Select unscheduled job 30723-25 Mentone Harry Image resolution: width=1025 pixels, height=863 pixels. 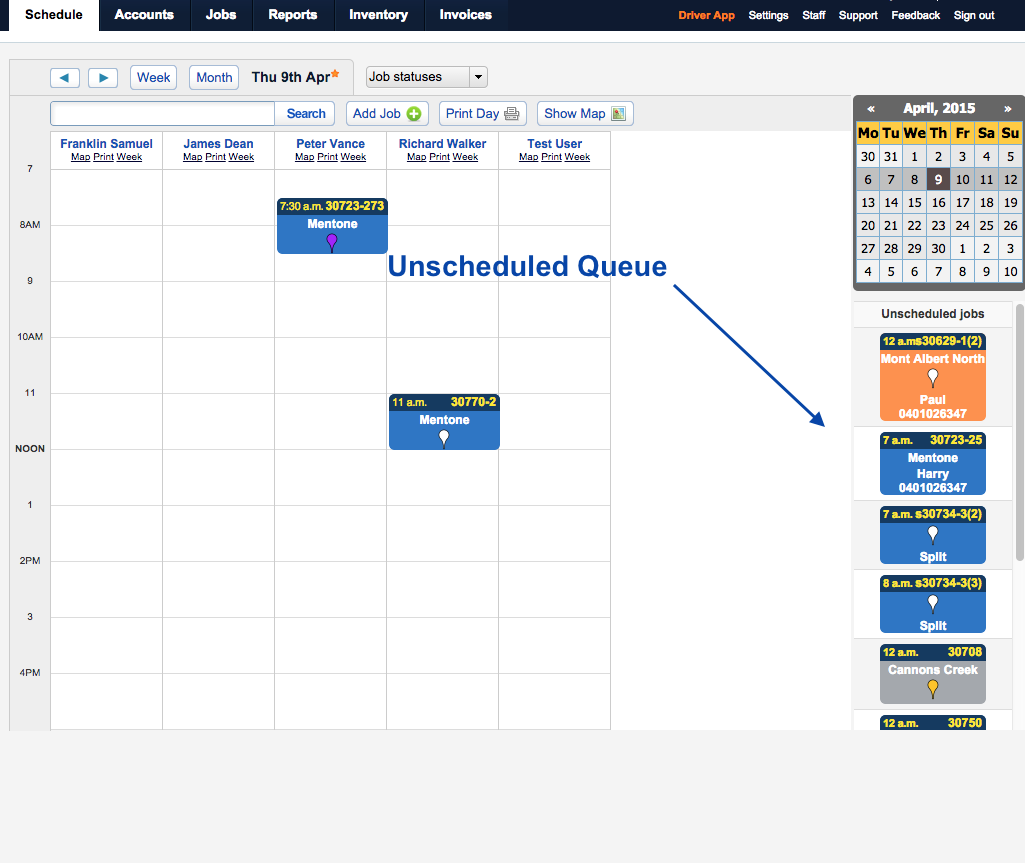click(933, 464)
